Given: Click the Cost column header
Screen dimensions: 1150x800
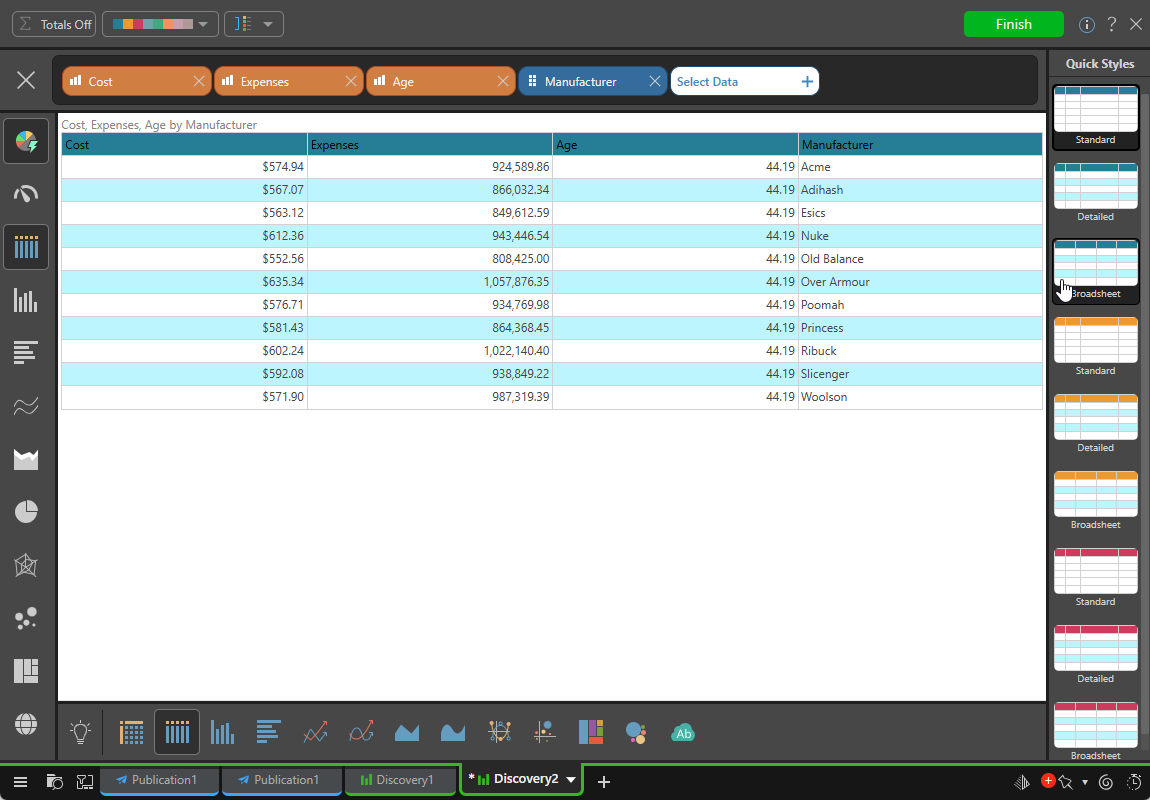Looking at the screenshot, I should tap(184, 144).
